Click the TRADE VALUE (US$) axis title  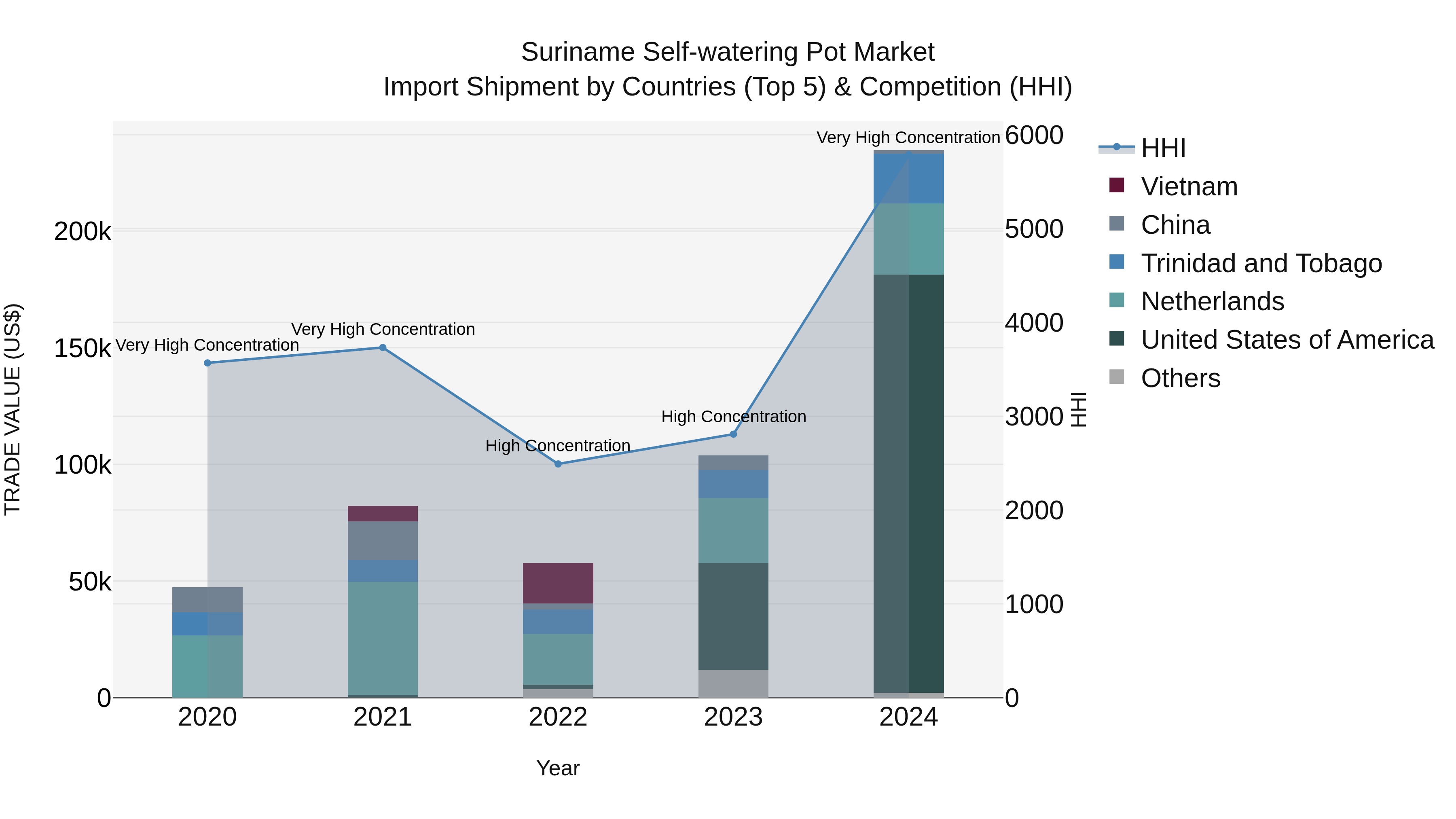pos(13,409)
